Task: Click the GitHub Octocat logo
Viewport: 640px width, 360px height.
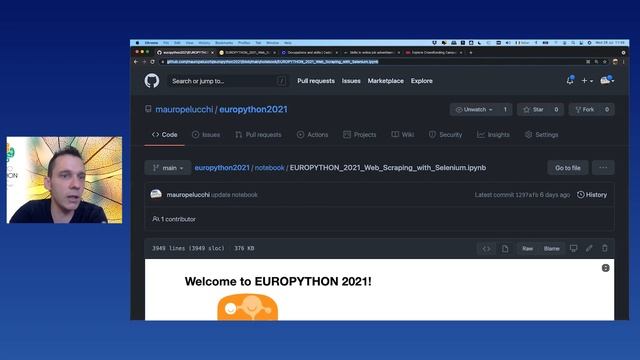Action: click(x=152, y=81)
